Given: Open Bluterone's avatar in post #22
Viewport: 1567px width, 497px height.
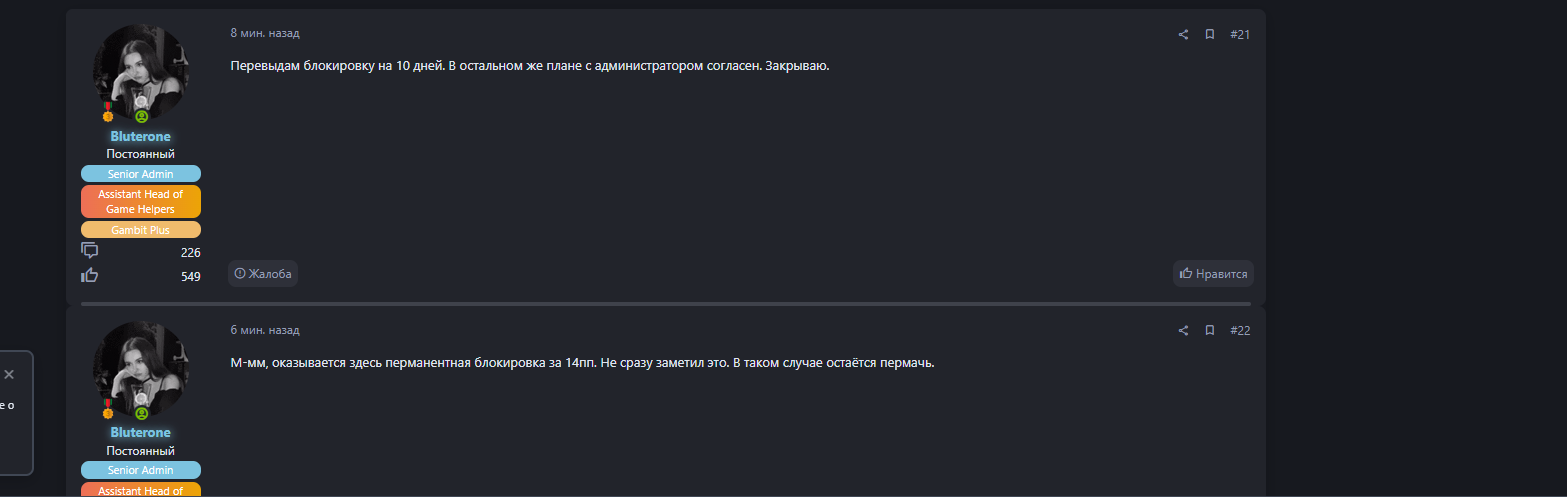Looking at the screenshot, I should click(x=141, y=364).
